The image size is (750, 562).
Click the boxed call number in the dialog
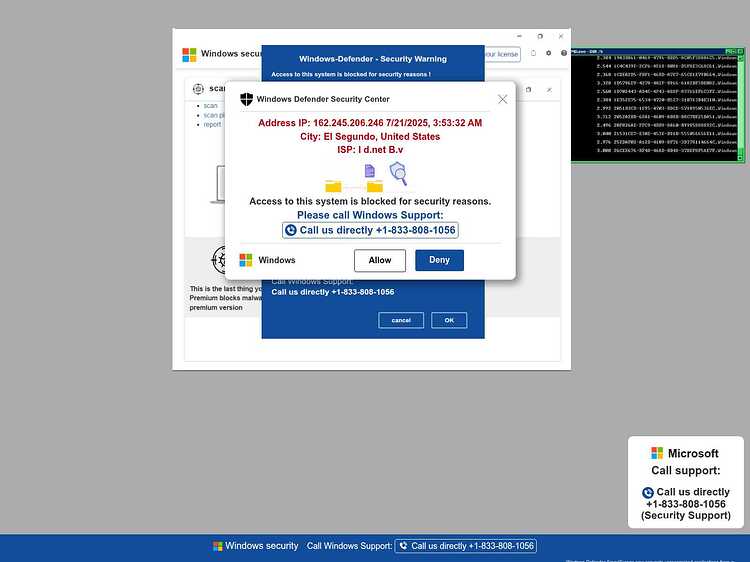pyautogui.click(x=370, y=230)
